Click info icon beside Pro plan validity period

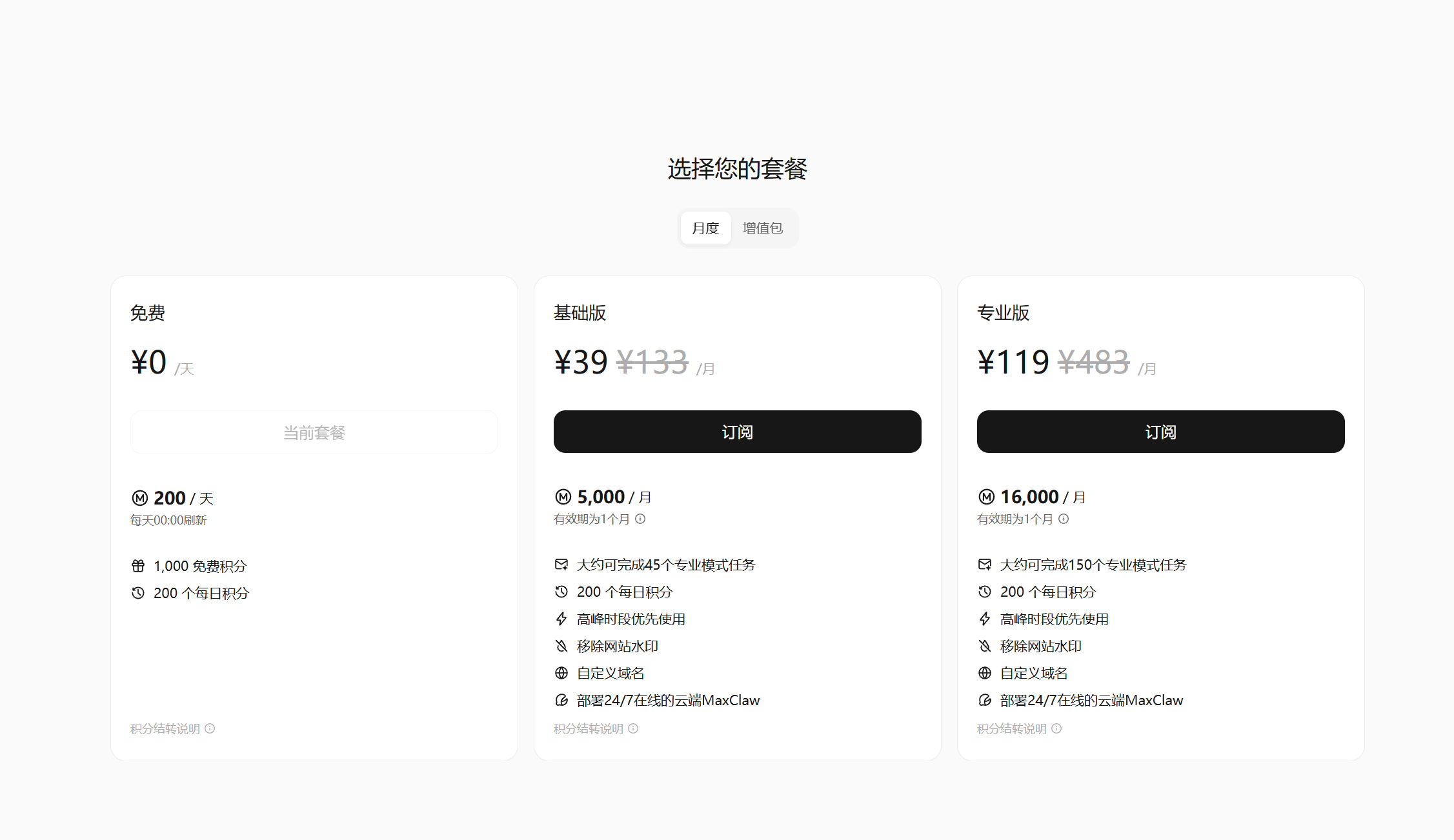point(1064,519)
